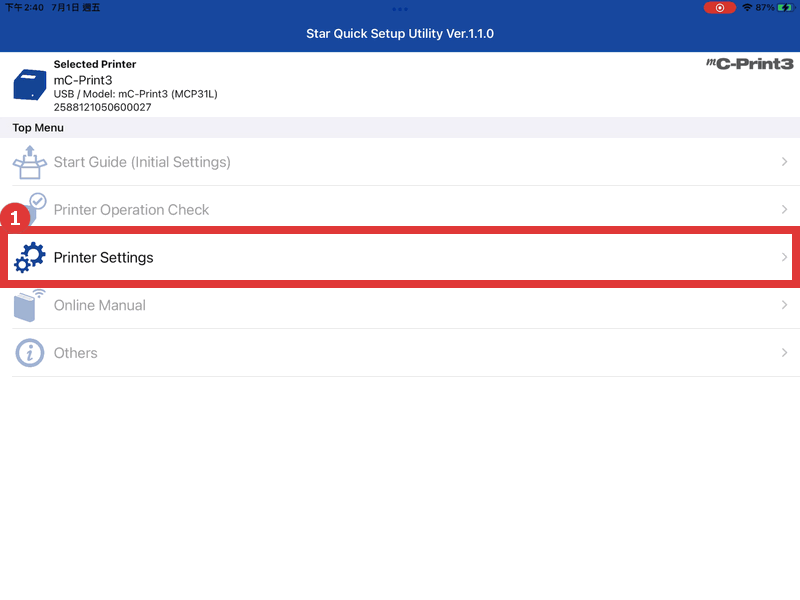The width and height of the screenshot is (800, 600).
Task: Tap the three-dot multitasking handle
Action: pos(400,9)
